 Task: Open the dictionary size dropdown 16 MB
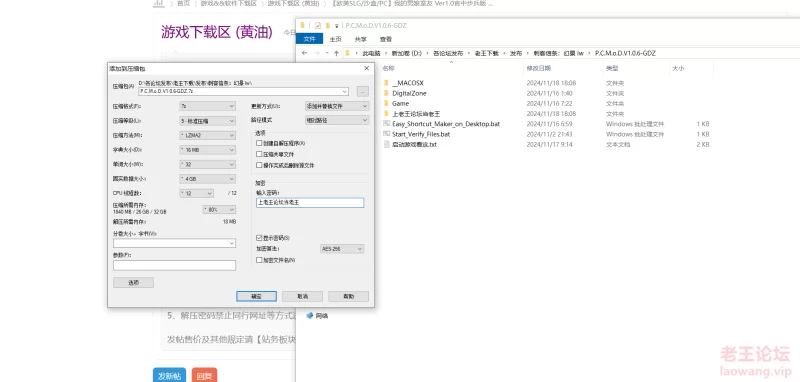click(x=208, y=150)
